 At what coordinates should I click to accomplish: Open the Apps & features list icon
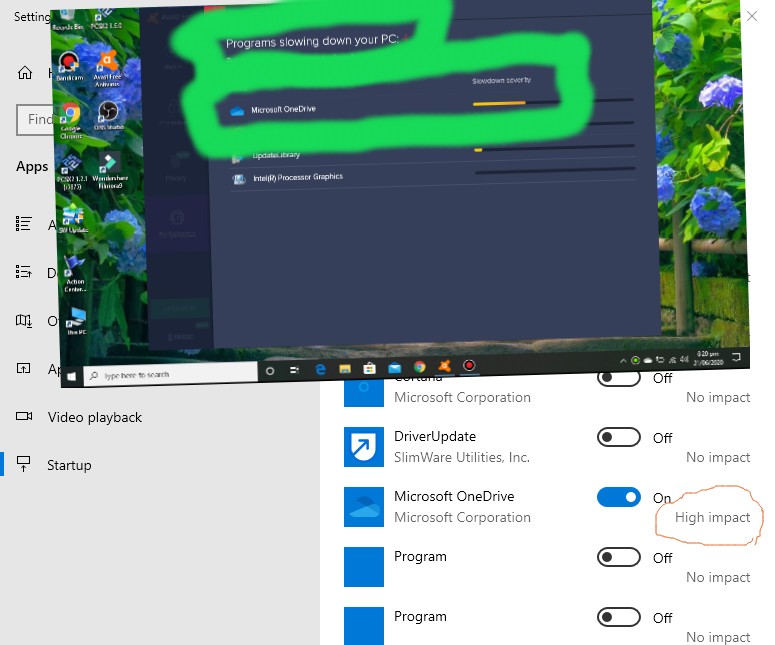pos(24,223)
